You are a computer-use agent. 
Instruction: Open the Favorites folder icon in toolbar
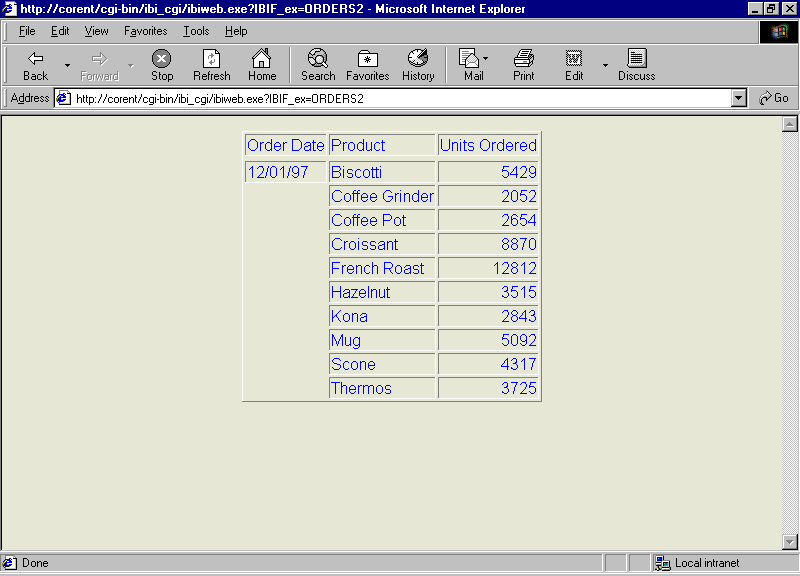(x=367, y=59)
